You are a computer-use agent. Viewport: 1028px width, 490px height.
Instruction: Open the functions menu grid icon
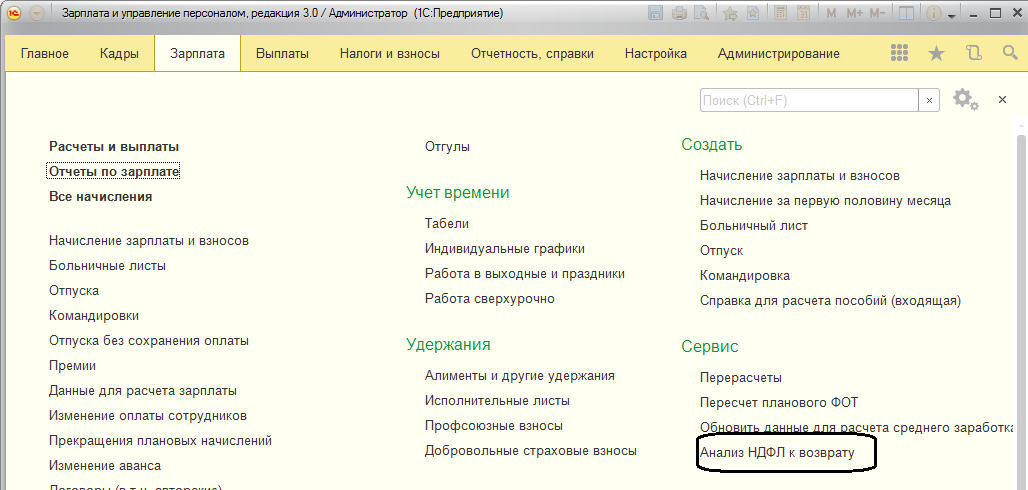click(x=899, y=53)
